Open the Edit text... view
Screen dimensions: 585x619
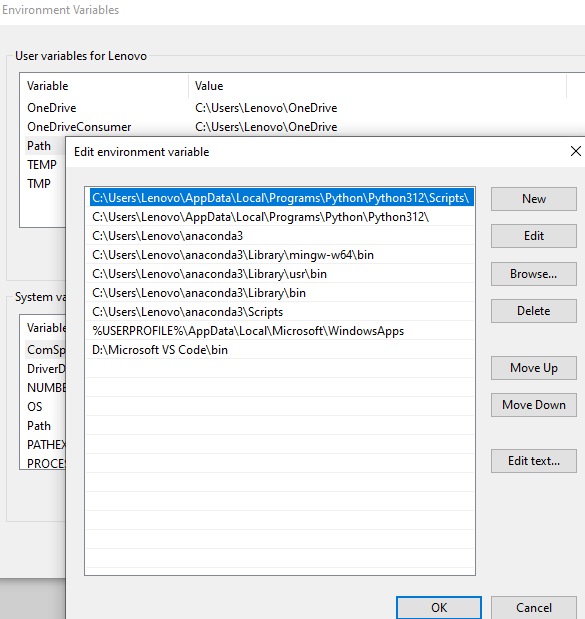pyautogui.click(x=534, y=461)
